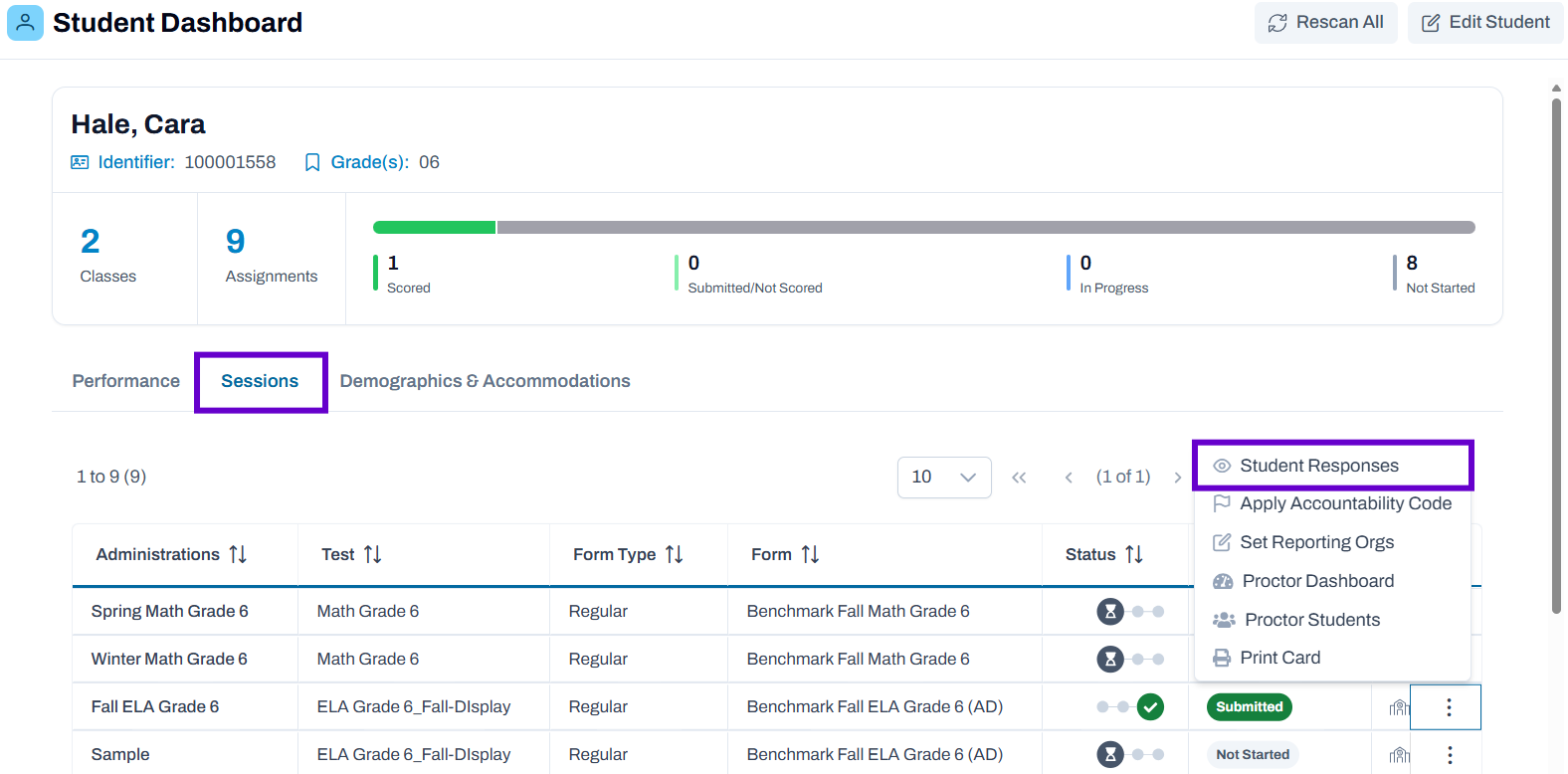
Task: Click the Sample administration cell
Action: pos(185,754)
